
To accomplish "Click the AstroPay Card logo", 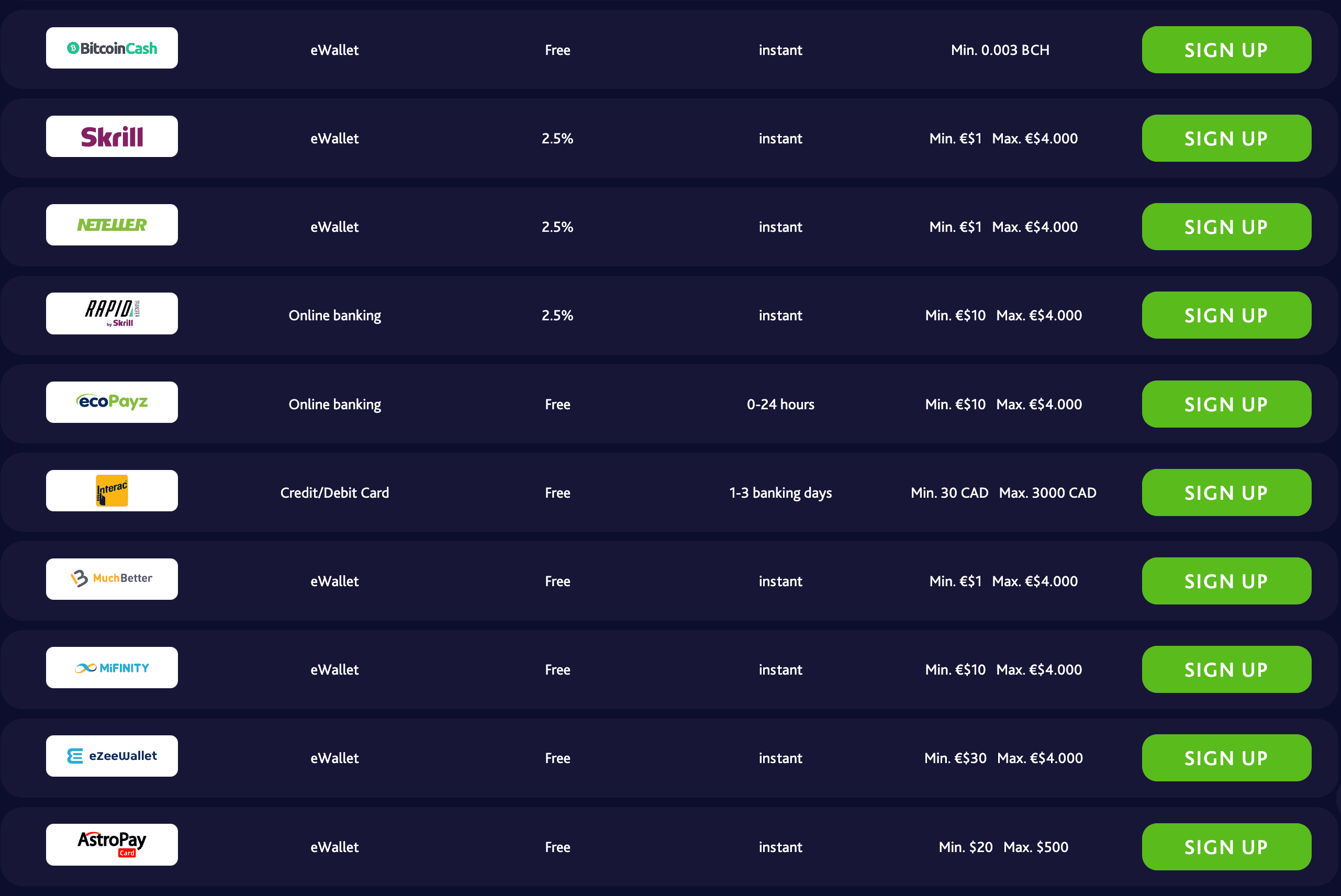I will (112, 845).
